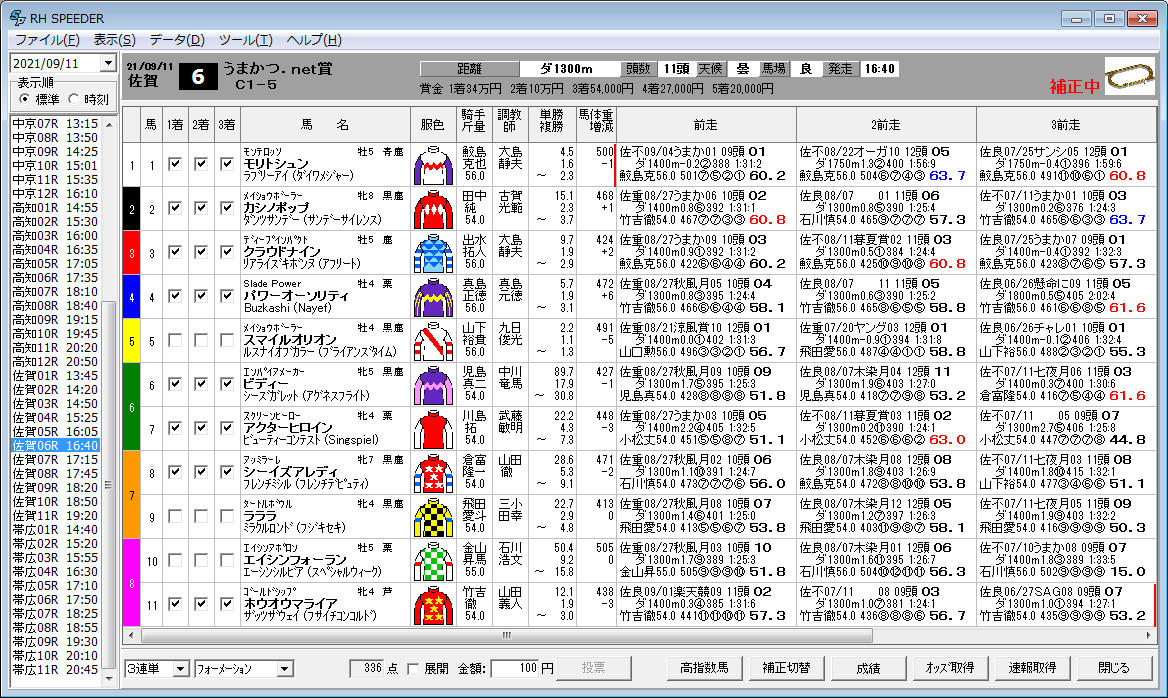Open the ヘルプ menu

pos(314,40)
